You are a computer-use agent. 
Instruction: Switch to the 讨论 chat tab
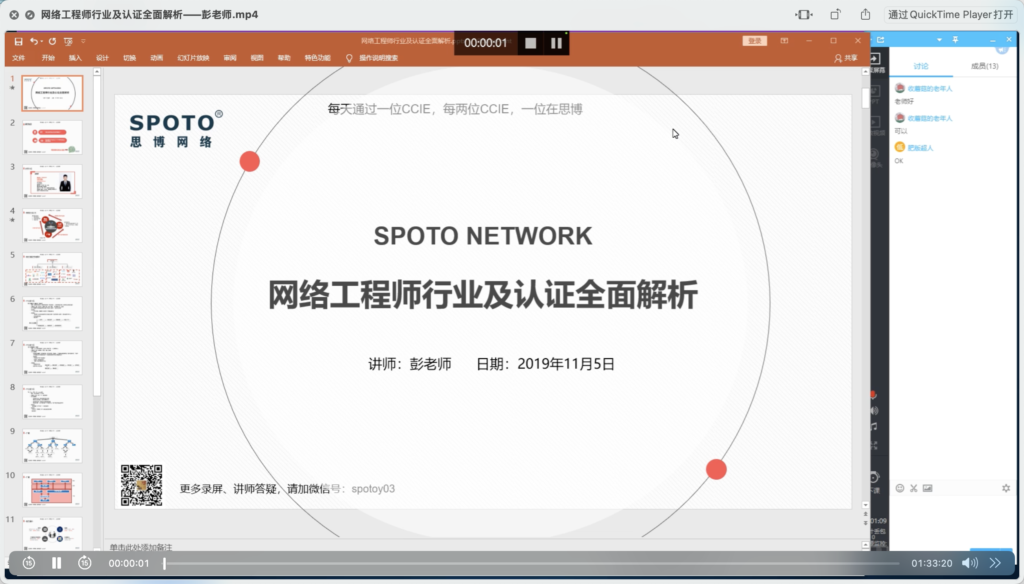click(x=921, y=66)
